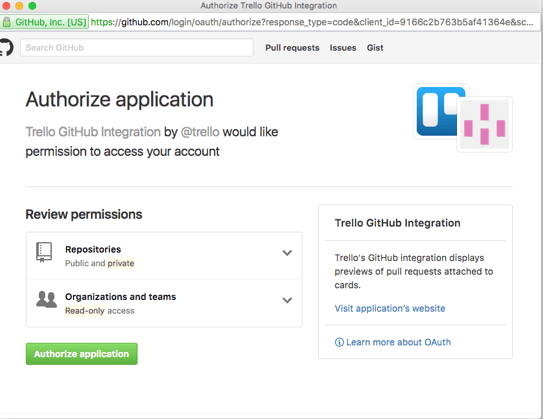Click the OAuth info circle icon
Image resolution: width=543 pixels, height=419 pixels.
coord(339,342)
